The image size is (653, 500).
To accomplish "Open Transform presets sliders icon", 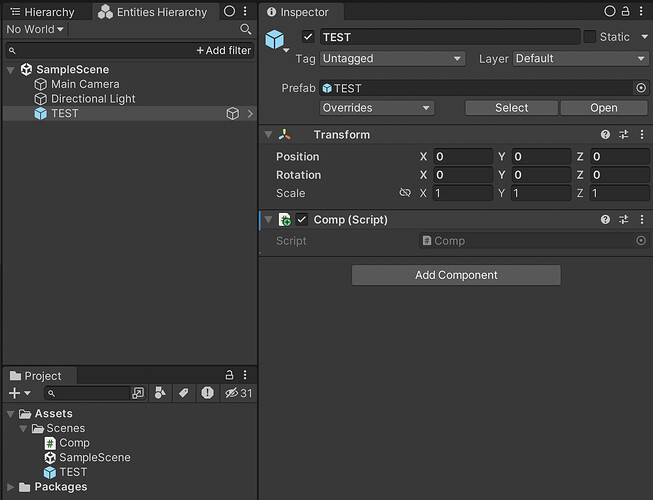I will [623, 134].
